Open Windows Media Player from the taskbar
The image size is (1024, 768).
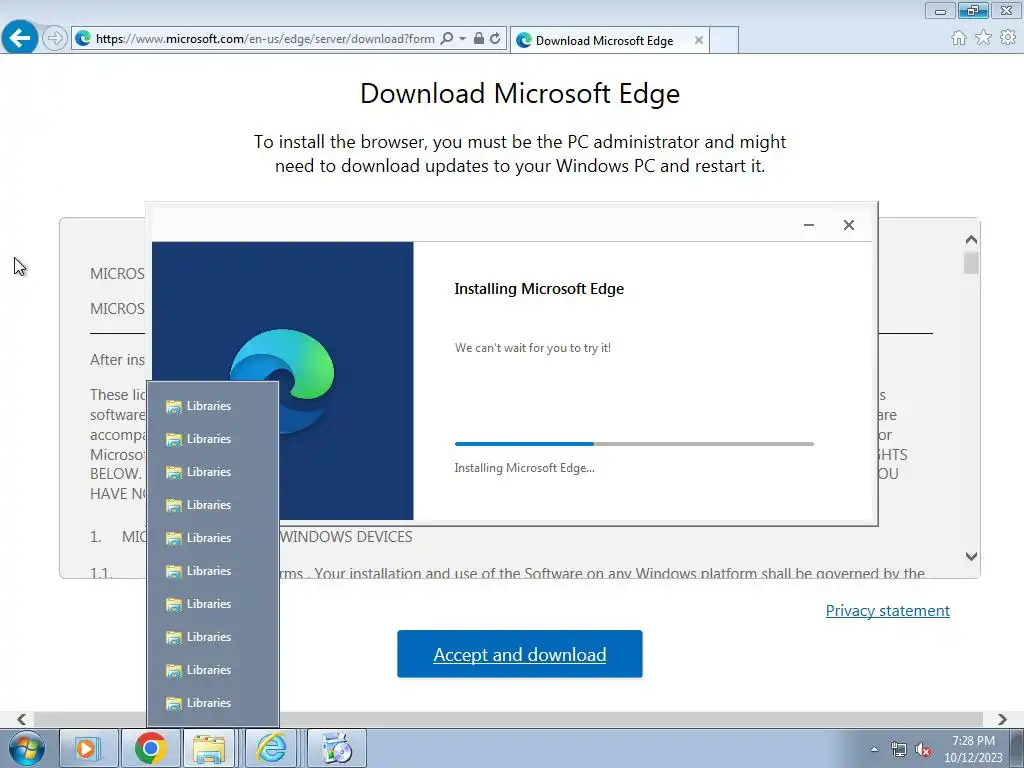coord(89,748)
